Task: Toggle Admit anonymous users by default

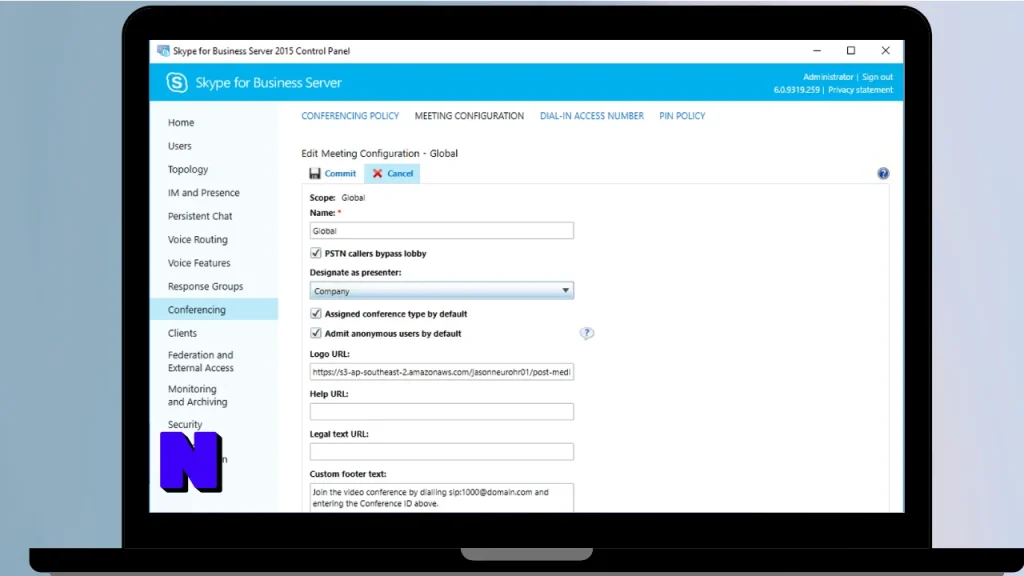Action: (315, 333)
